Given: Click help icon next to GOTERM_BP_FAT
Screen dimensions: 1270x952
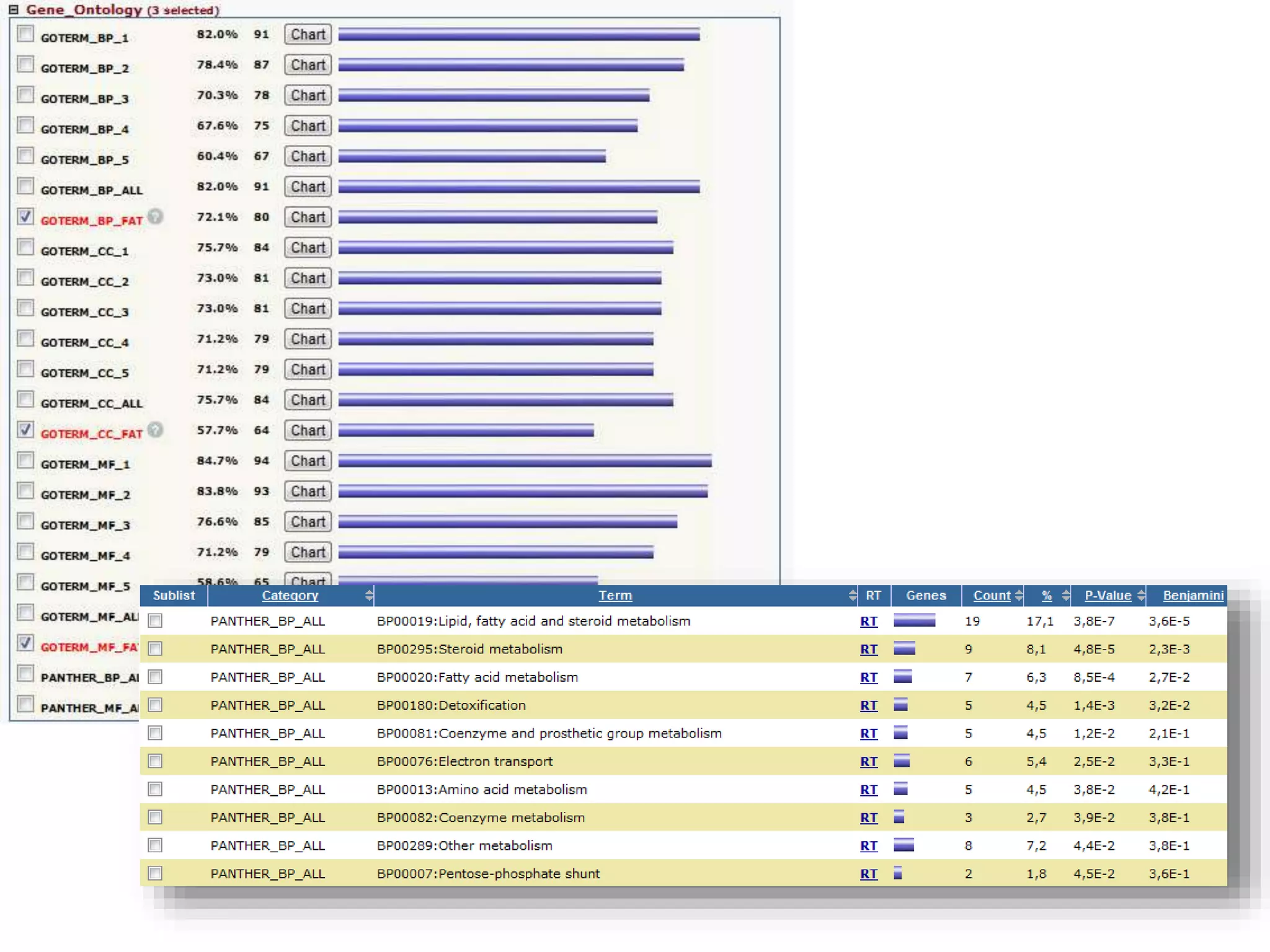Looking at the screenshot, I should pos(156,216).
